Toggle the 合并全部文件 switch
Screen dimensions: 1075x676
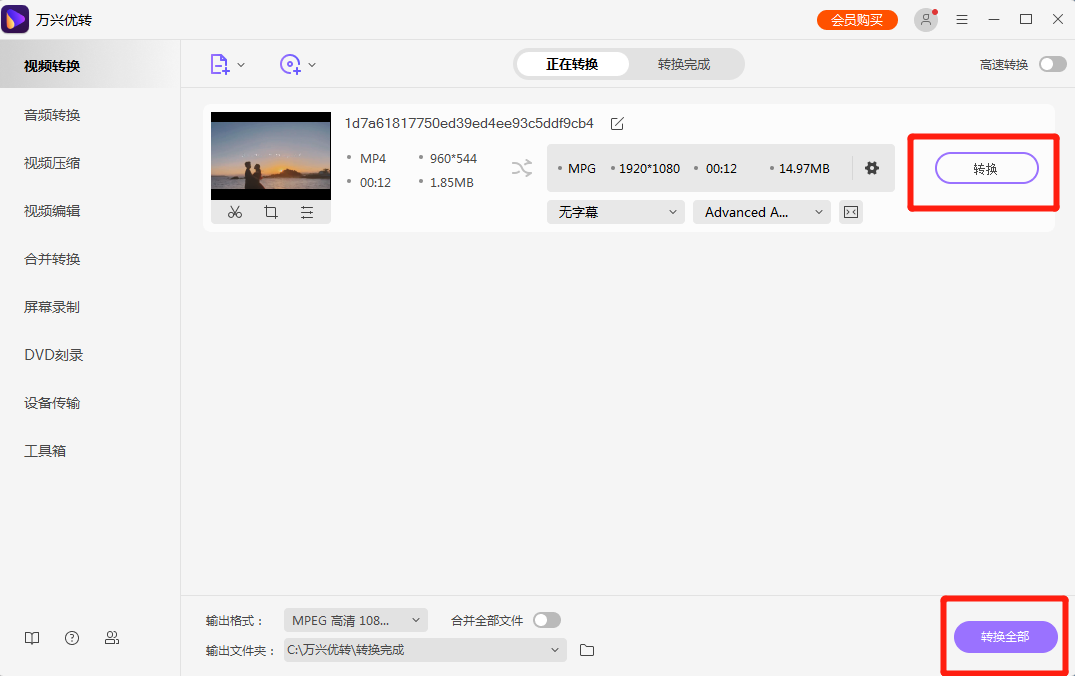546,620
